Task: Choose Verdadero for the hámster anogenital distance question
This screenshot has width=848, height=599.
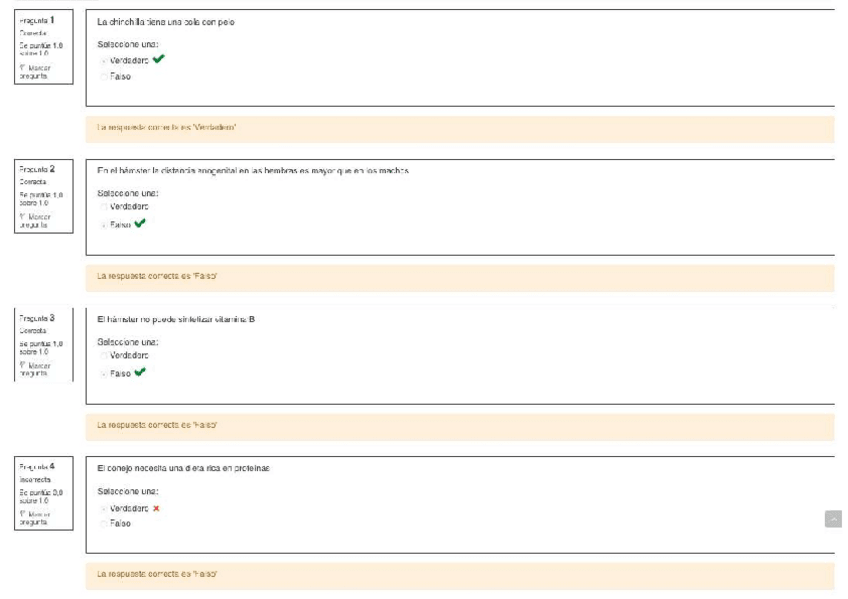Action: (103, 207)
